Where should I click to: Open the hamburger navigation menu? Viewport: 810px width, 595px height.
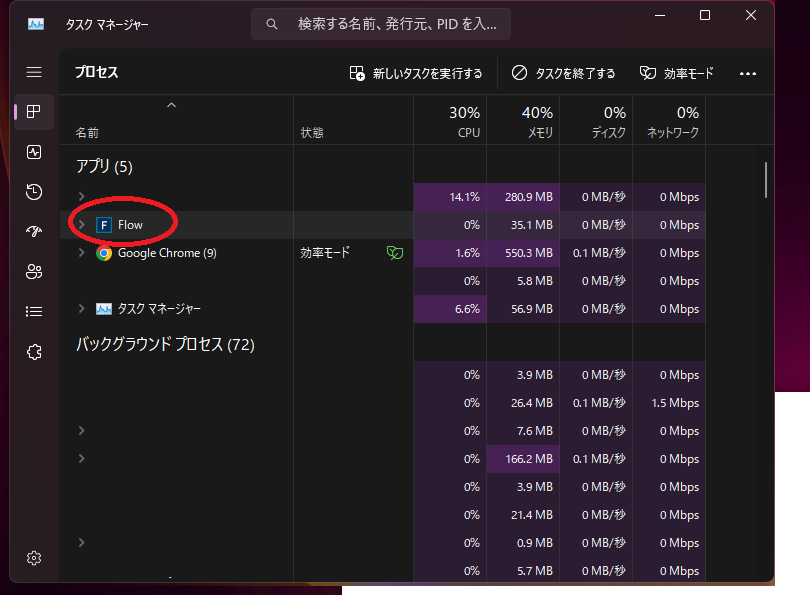click(34, 72)
